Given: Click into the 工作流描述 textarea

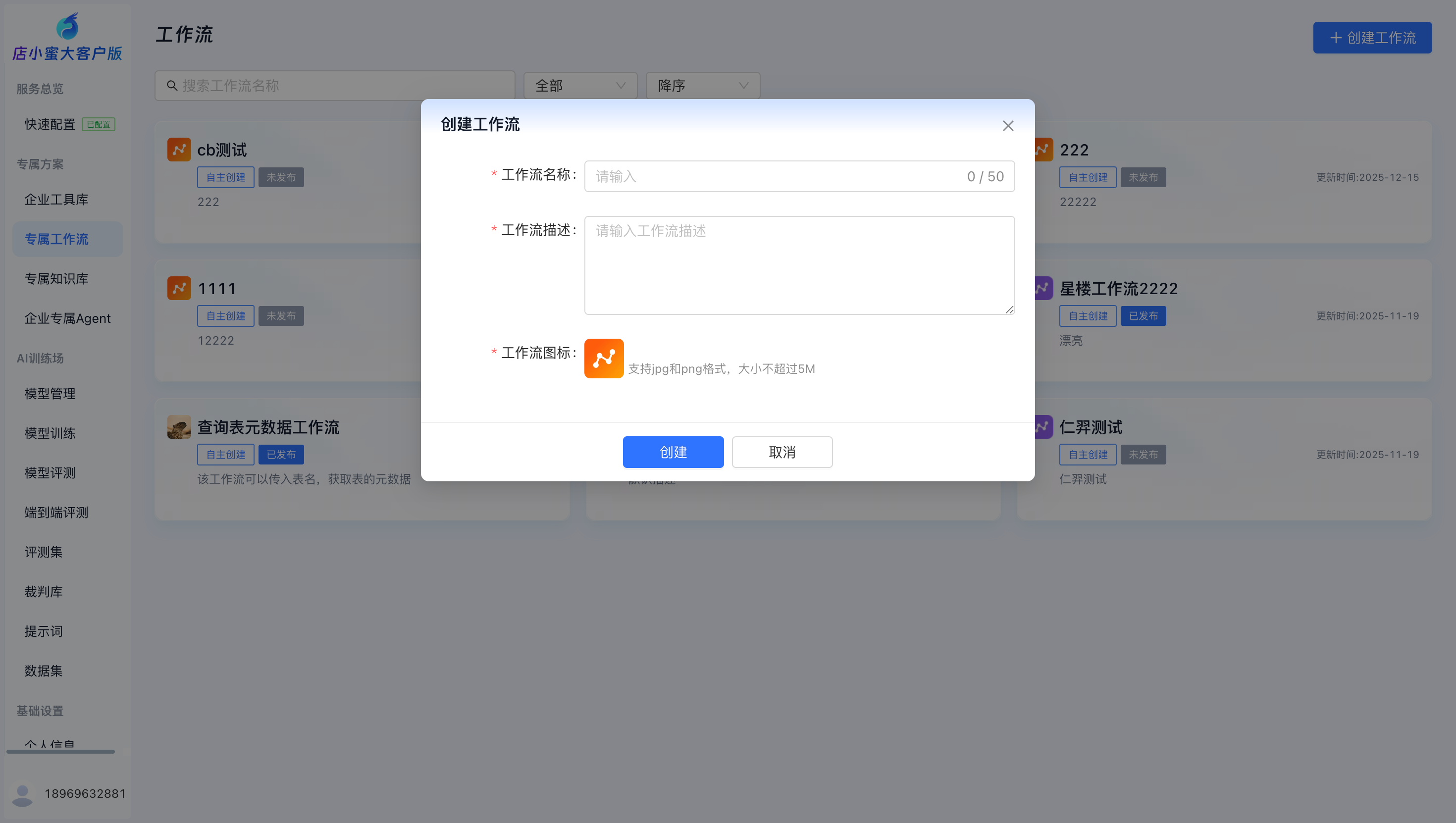Looking at the screenshot, I should [799, 264].
